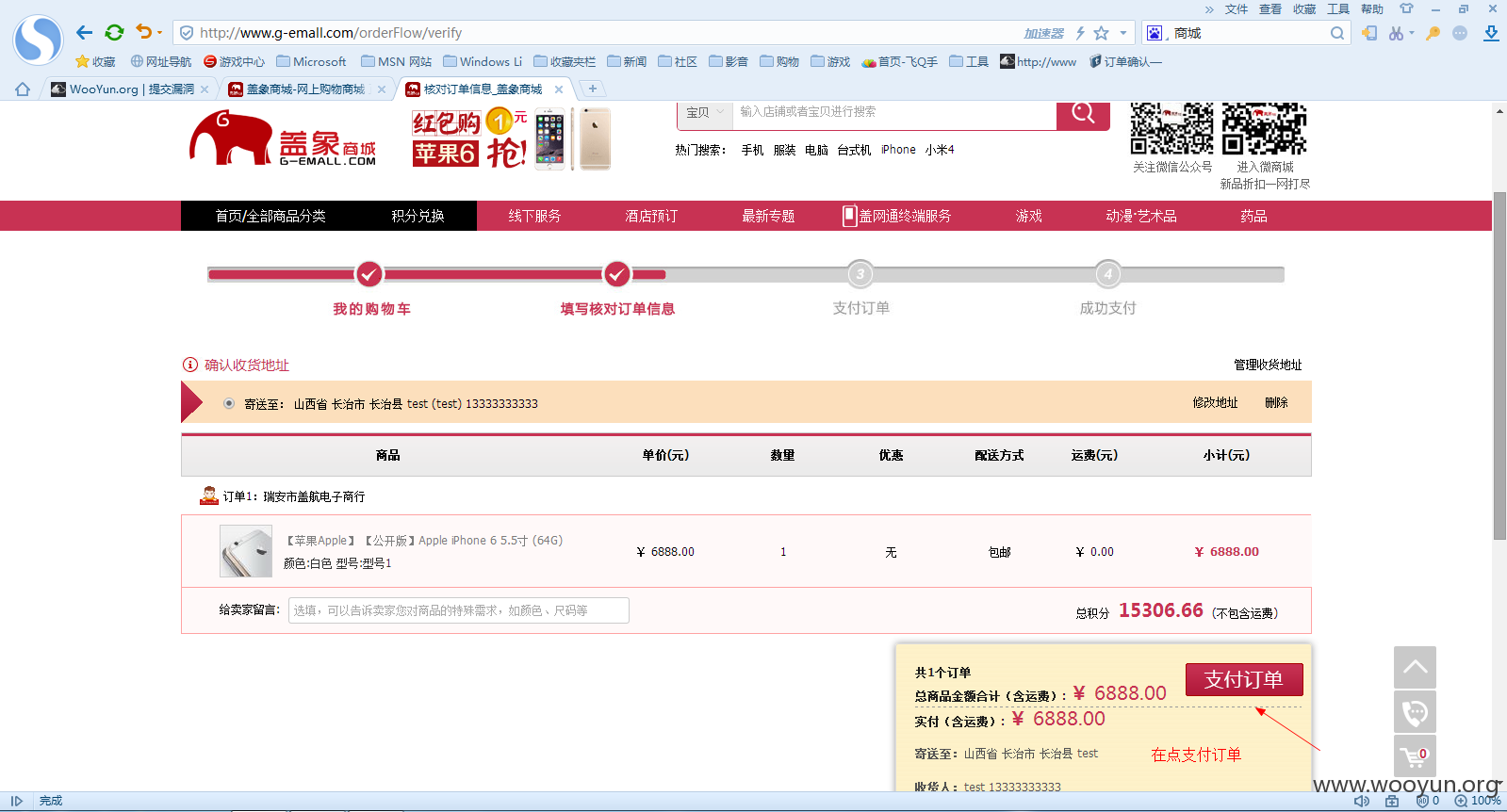The height and width of the screenshot is (812, 1507).
Task: Click the 支付订单 pay button
Action: pyautogui.click(x=1244, y=679)
